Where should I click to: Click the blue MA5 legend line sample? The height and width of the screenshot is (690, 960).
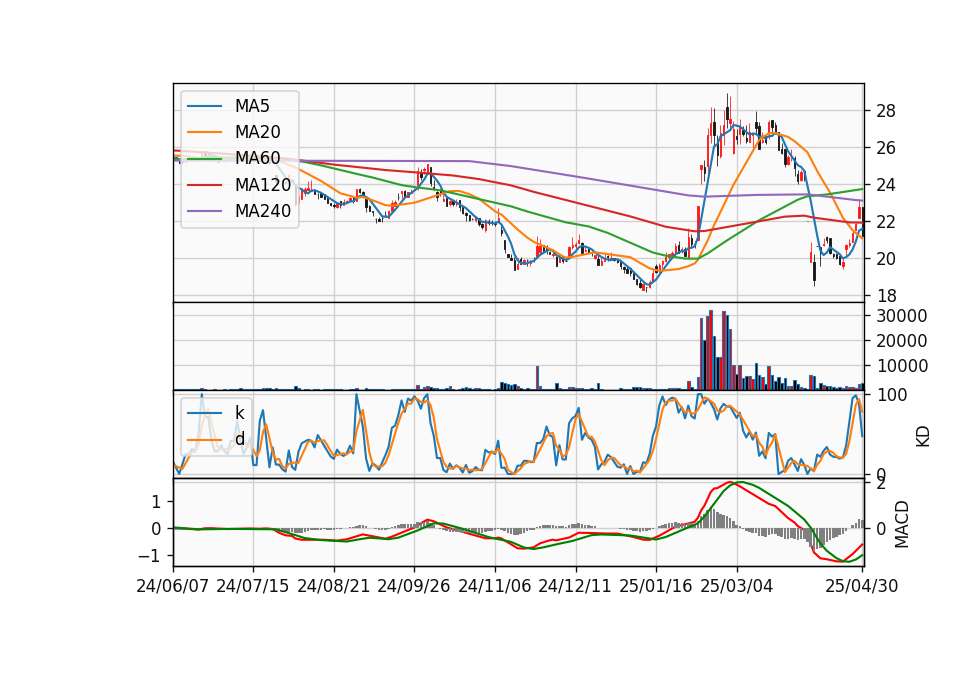click(x=204, y=106)
